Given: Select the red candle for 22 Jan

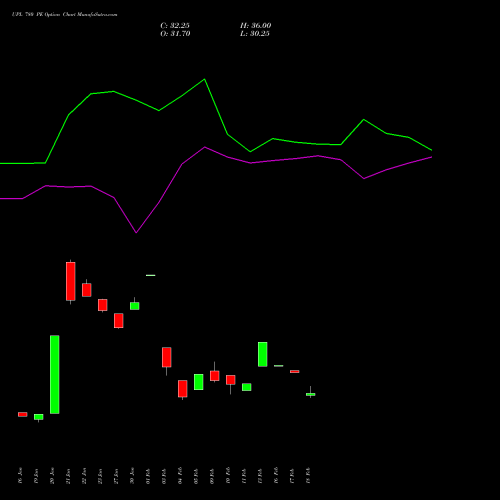Looking at the screenshot, I should coord(87,289).
